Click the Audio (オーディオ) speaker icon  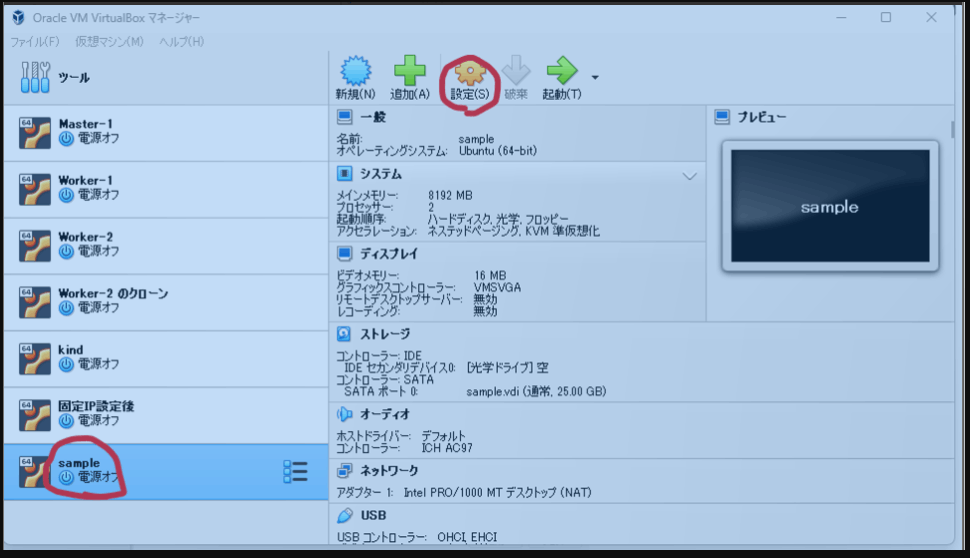345,414
